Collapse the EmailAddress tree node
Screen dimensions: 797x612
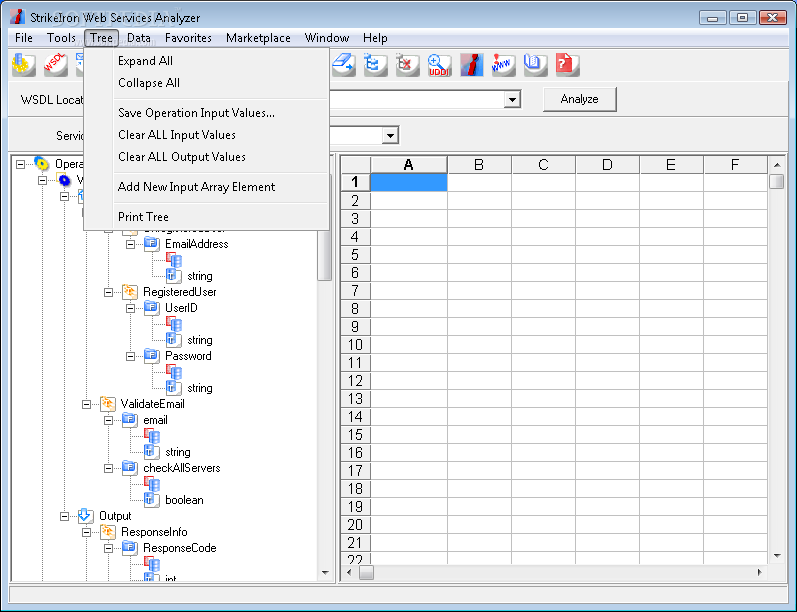[130, 244]
